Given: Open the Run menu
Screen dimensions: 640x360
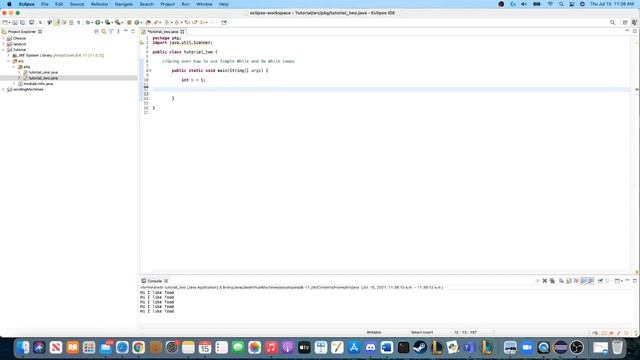Looking at the screenshot, I should [186, 4].
